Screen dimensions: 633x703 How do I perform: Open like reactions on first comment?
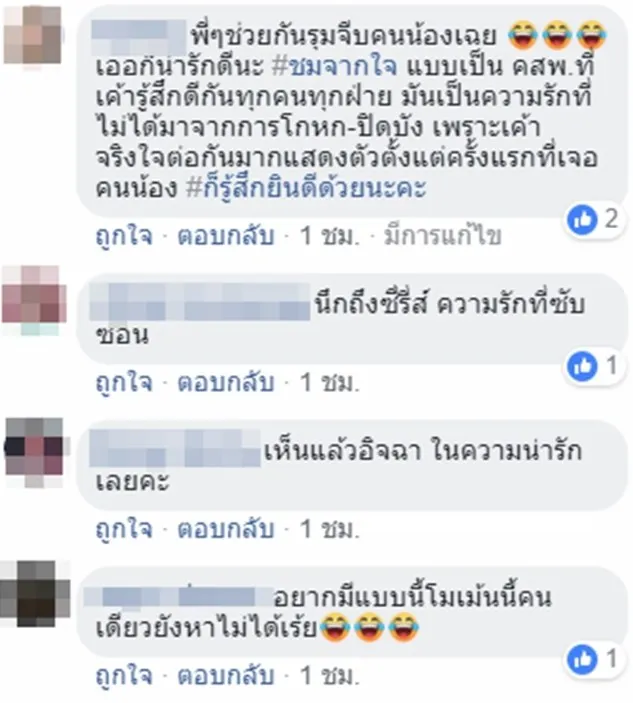(x=594, y=219)
